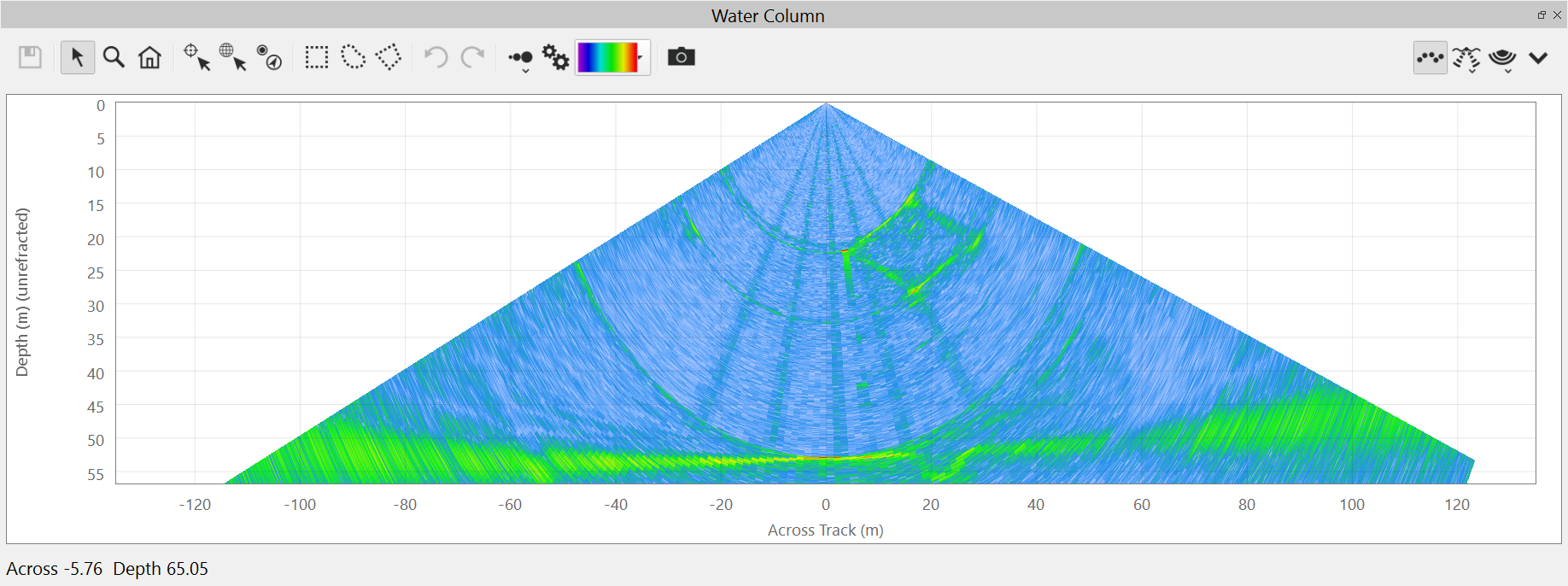Viewport: 1568px width, 586px height.
Task: Float the Water Column panel
Action: click(x=1542, y=15)
